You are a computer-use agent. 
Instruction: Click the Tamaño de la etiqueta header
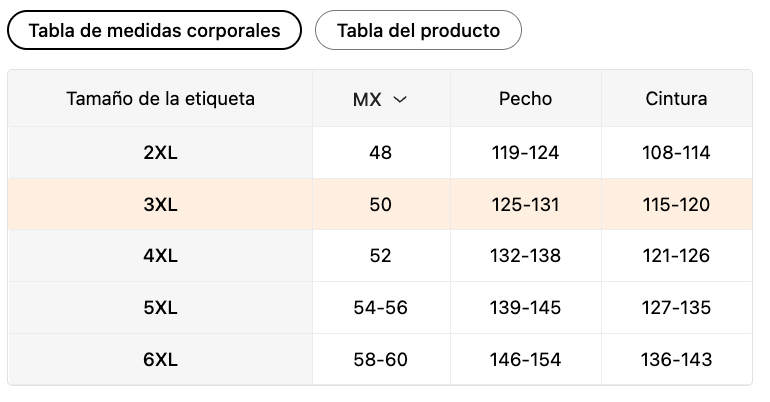pyautogui.click(x=161, y=99)
